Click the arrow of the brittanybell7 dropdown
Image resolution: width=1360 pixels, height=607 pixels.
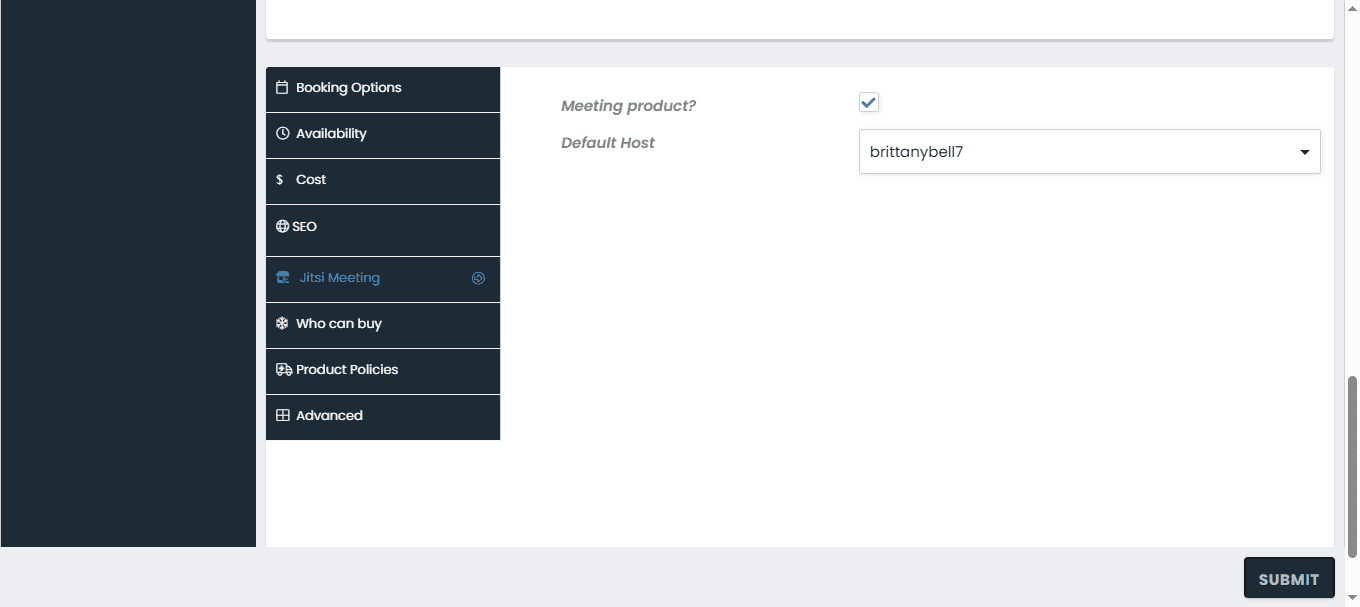[x=1304, y=153]
